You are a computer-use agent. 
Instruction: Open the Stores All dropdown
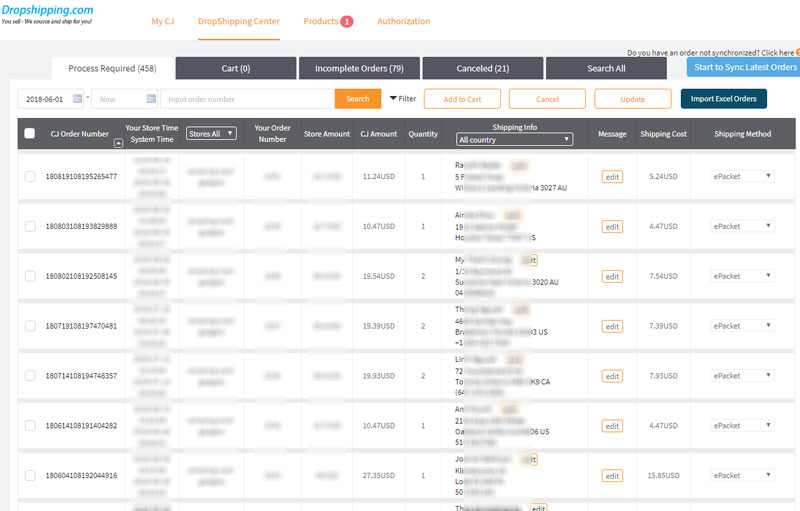pos(211,133)
